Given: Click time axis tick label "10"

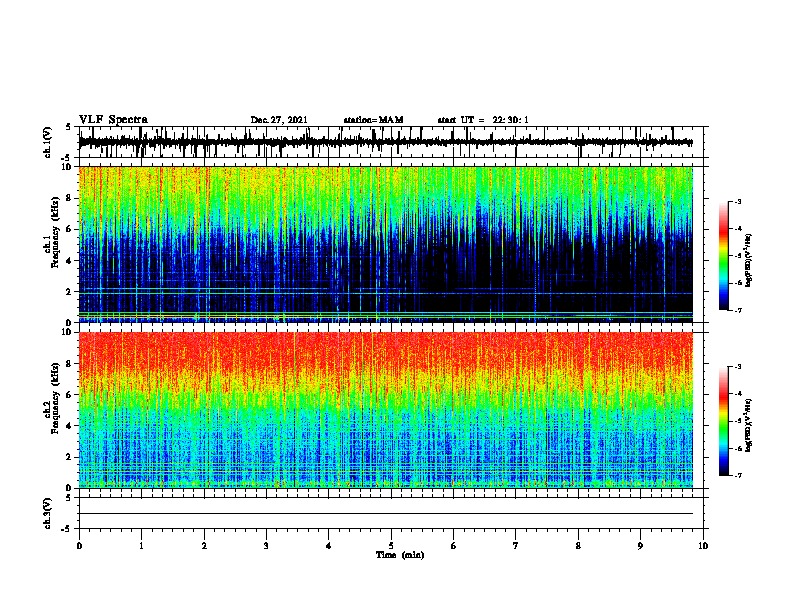Looking at the screenshot, I should tap(703, 546).
